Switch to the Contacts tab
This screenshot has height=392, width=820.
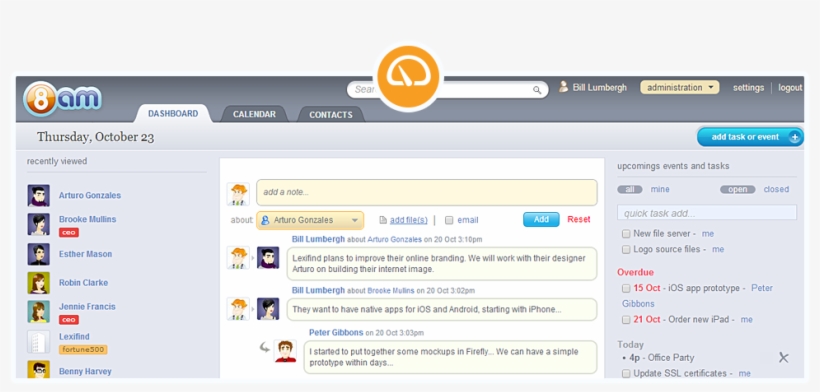coord(331,114)
